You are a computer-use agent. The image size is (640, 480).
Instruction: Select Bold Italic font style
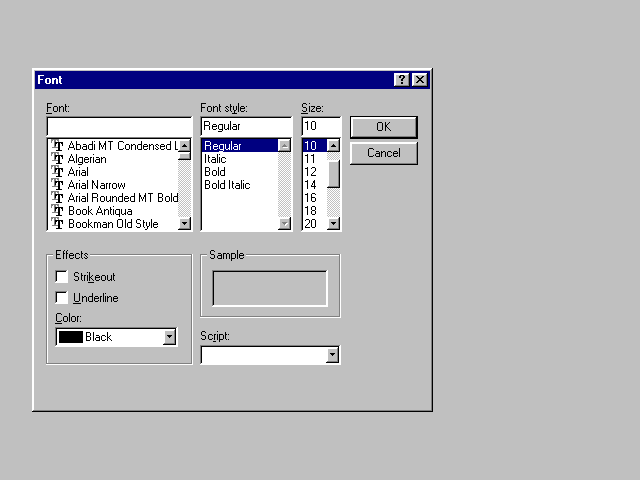tap(227, 185)
